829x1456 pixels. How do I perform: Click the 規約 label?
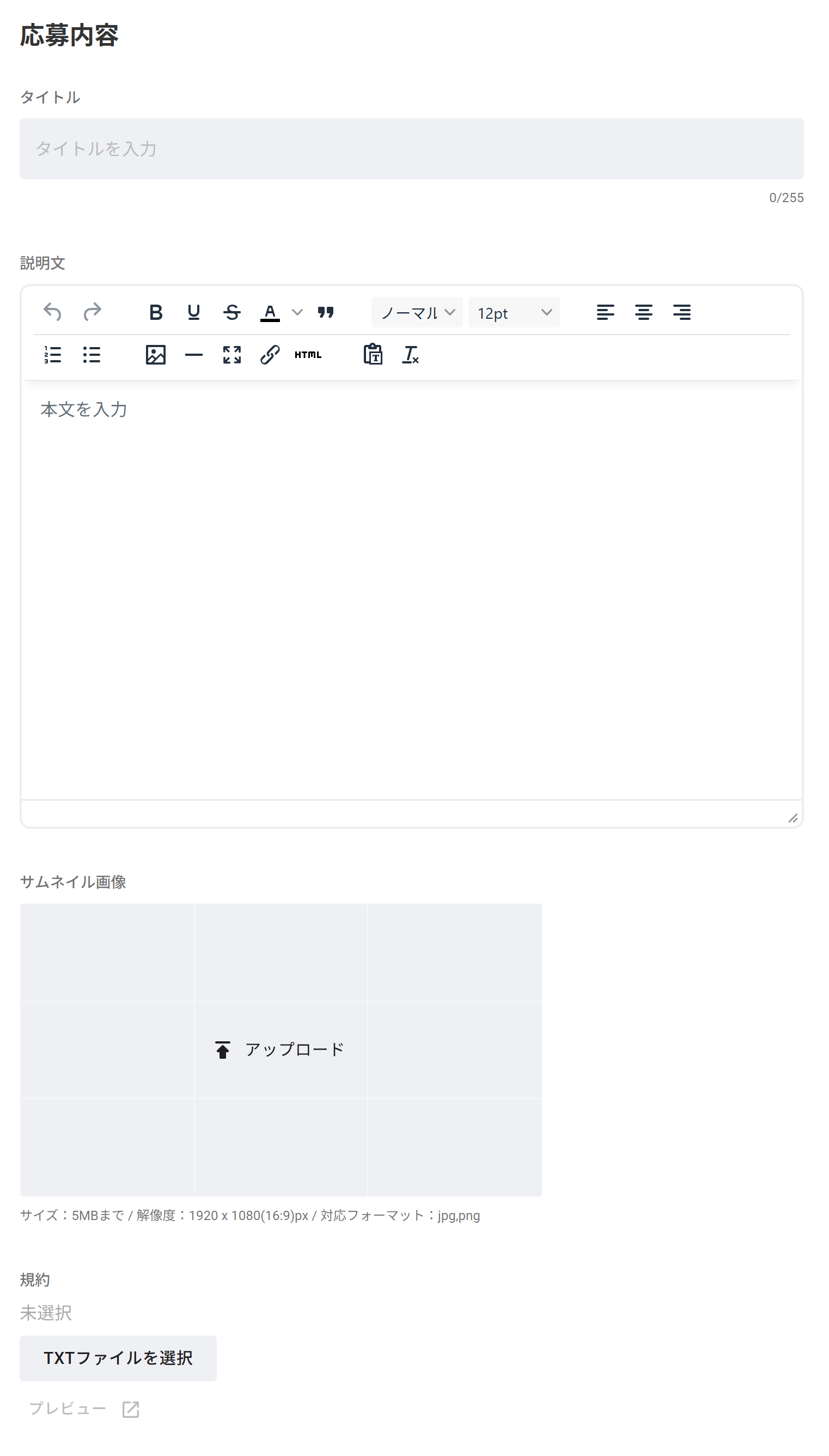point(35,1281)
